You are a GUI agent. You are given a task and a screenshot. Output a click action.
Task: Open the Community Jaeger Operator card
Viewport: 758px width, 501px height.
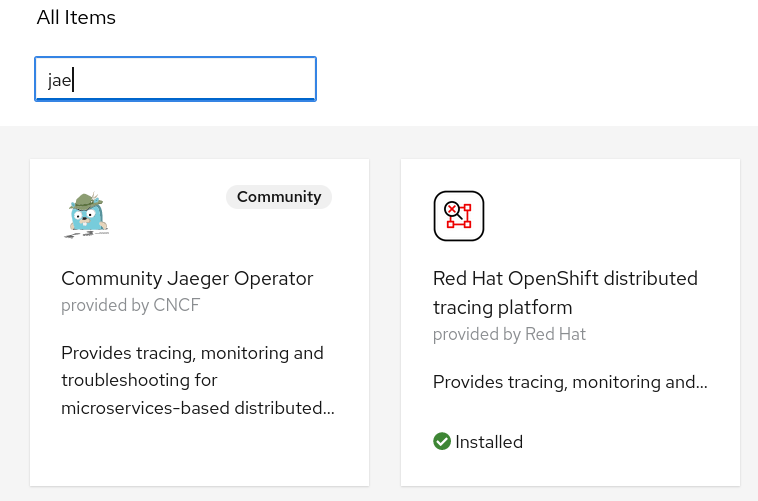coord(199,322)
